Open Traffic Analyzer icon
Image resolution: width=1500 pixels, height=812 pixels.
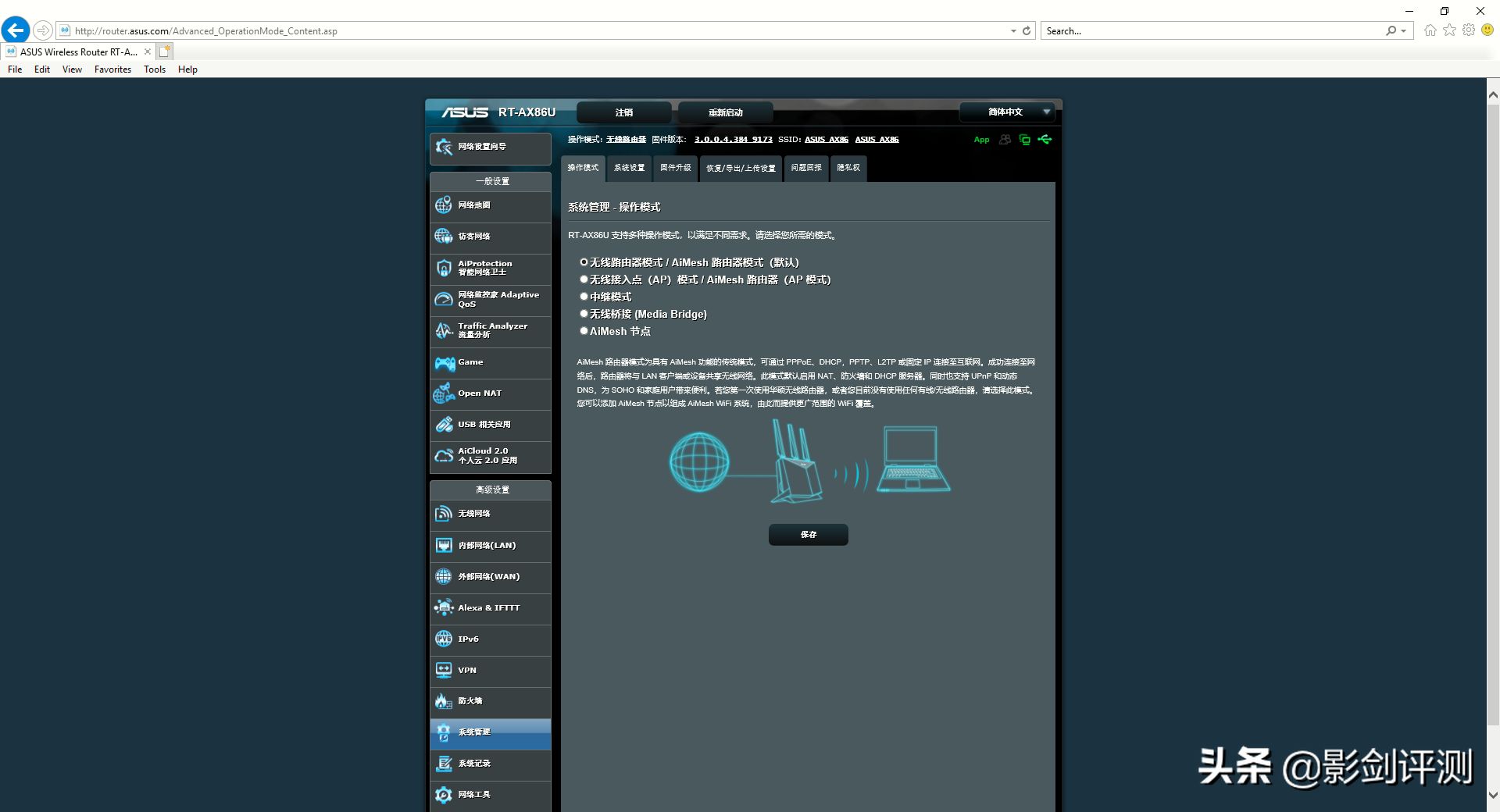[x=444, y=330]
